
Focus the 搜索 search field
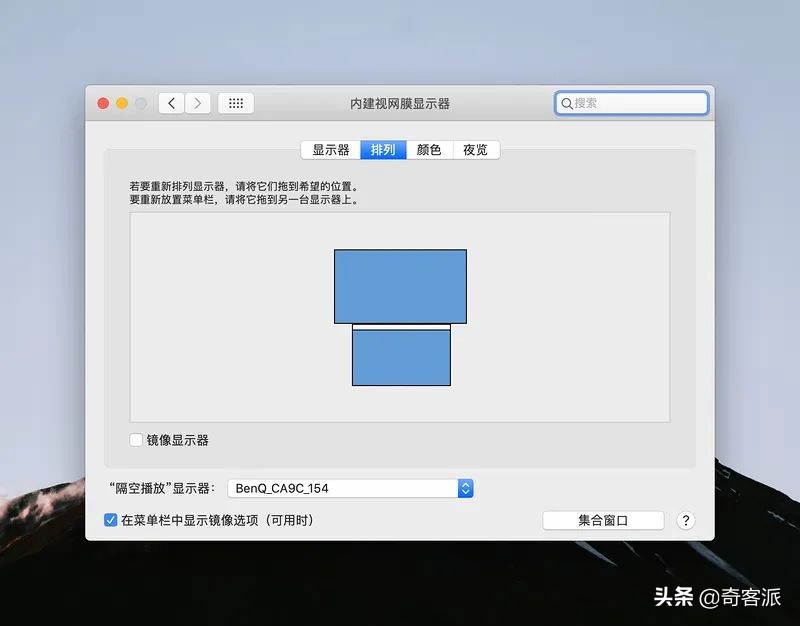coord(632,104)
